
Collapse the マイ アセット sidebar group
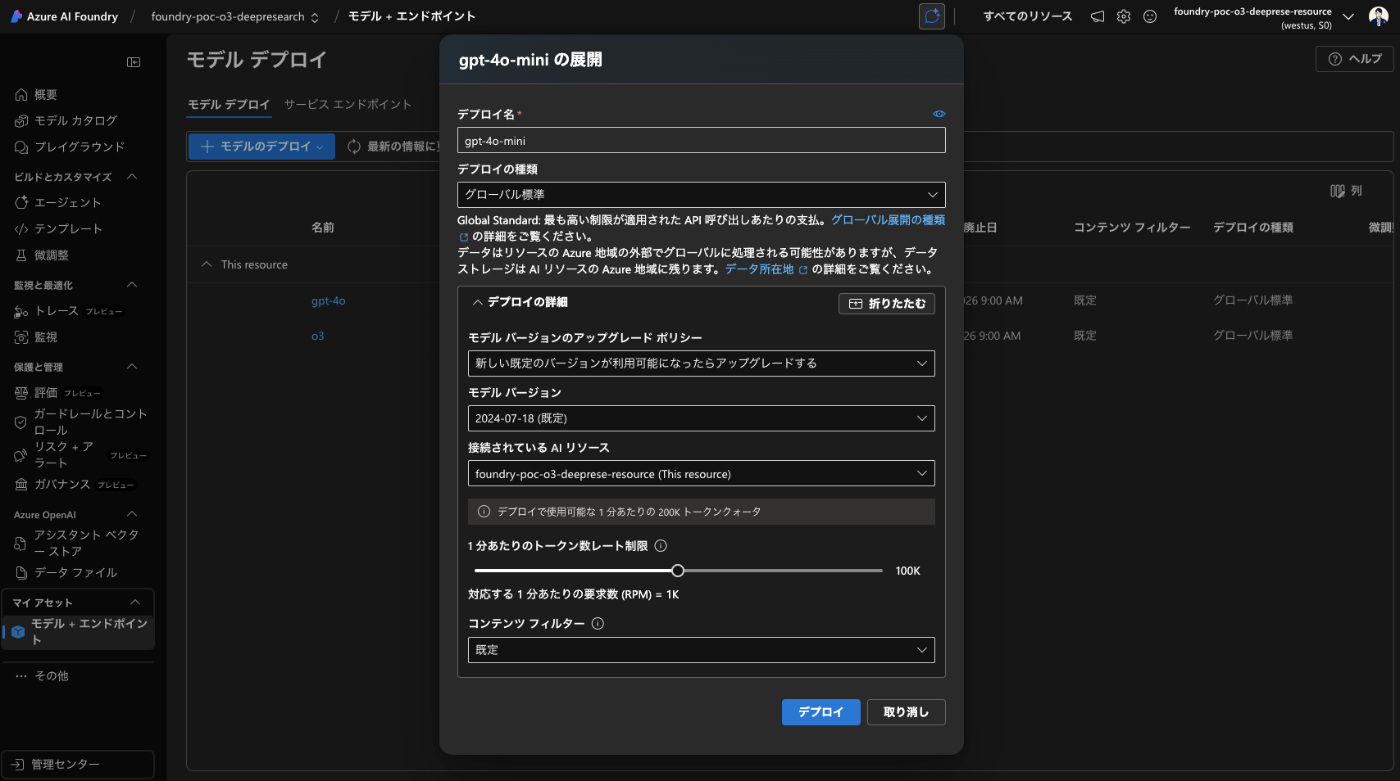click(x=135, y=602)
